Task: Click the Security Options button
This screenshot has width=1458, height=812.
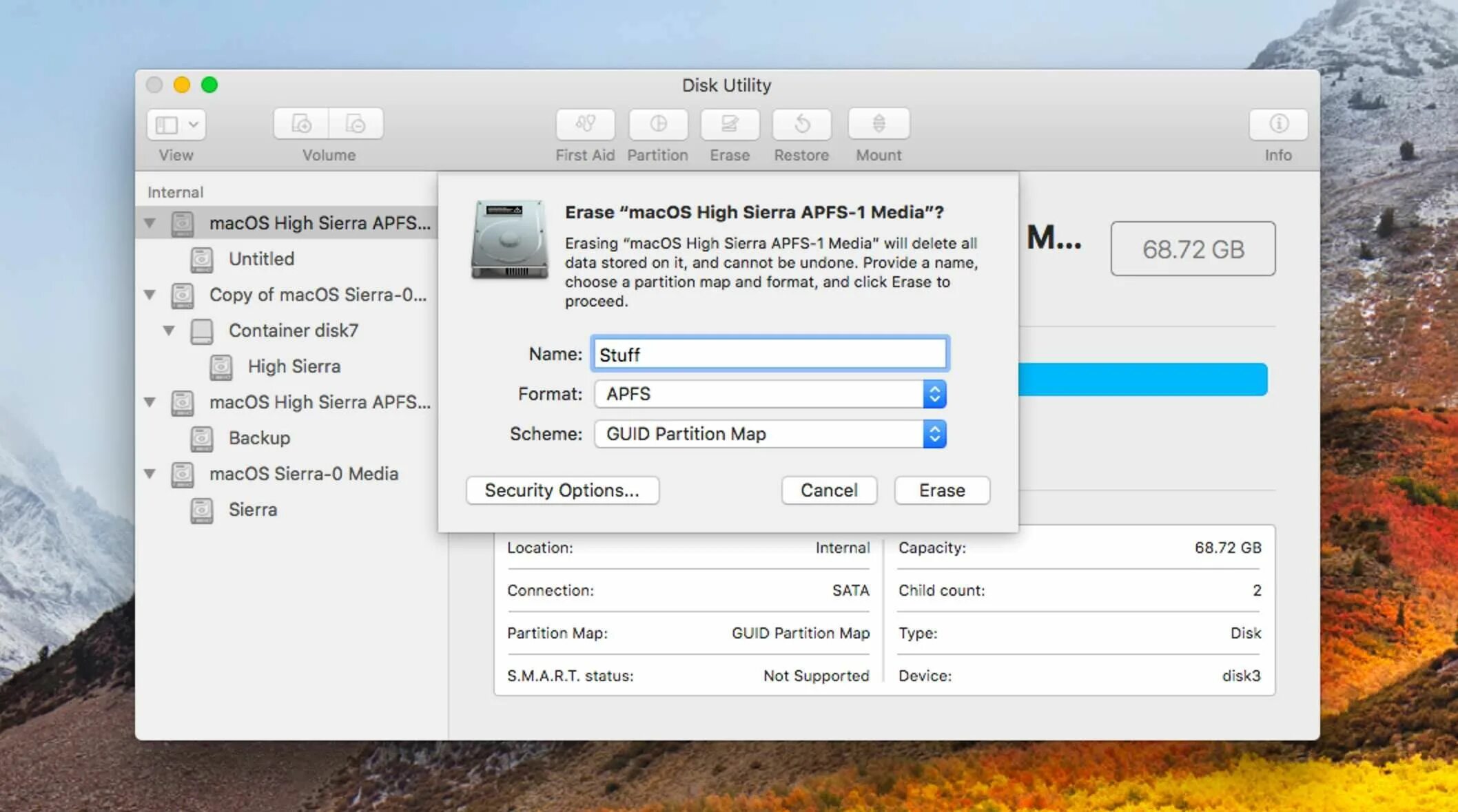Action: 562,490
